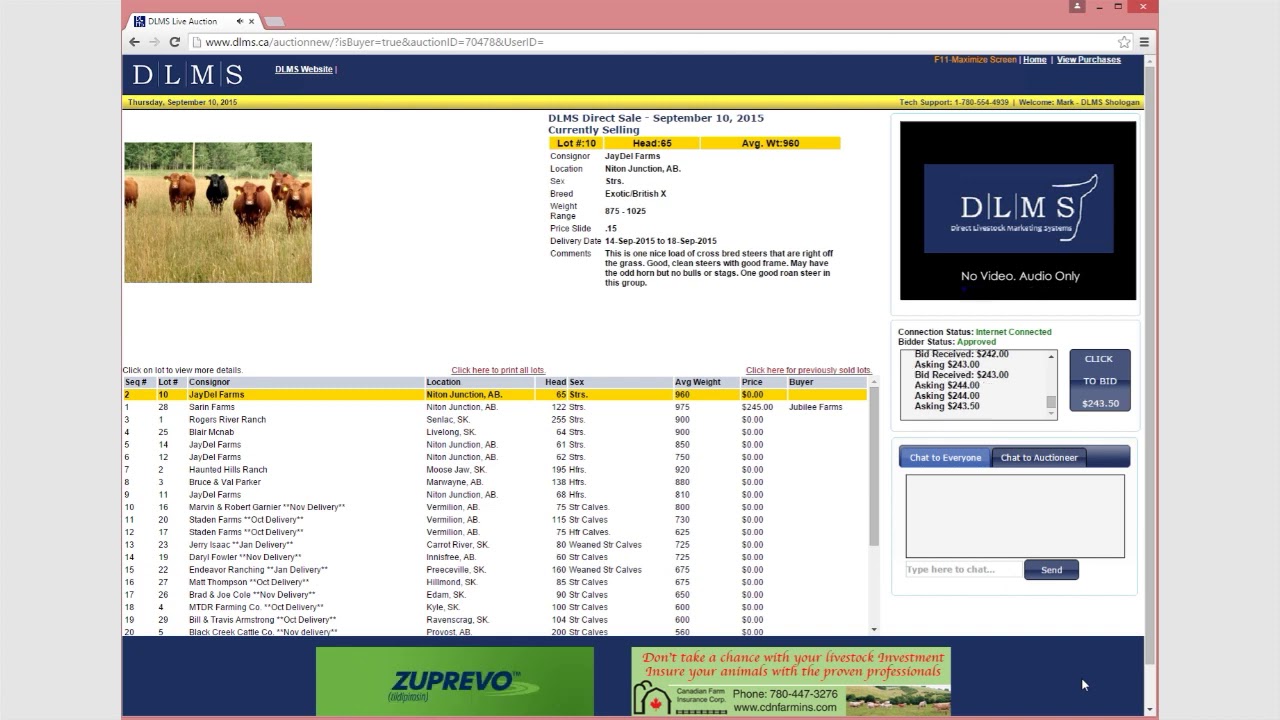Select Brad & Joe Cole lot
The image size is (1280, 720).
point(495,595)
